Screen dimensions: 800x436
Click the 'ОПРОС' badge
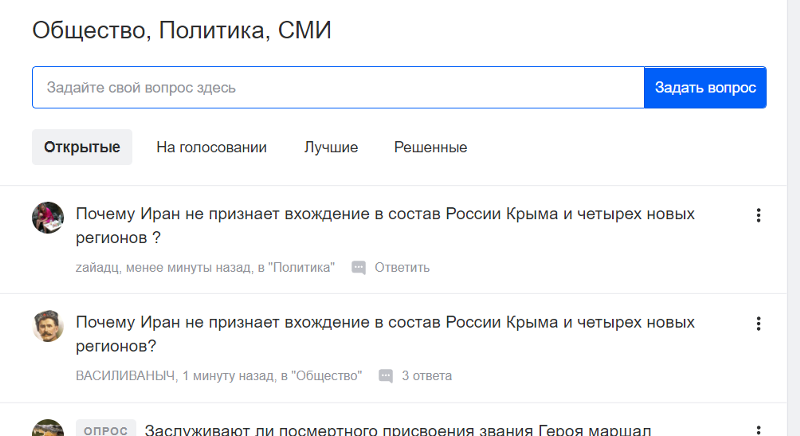[x=106, y=429]
